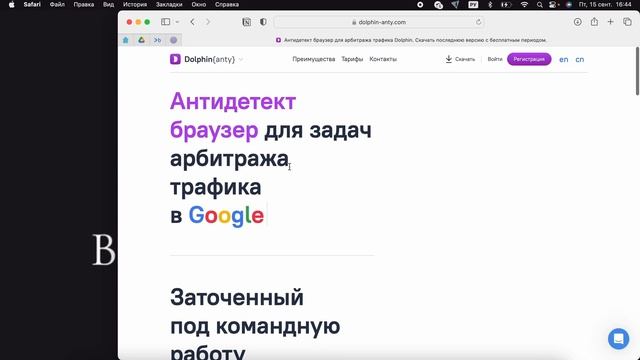Click the Войти login link

click(495, 59)
